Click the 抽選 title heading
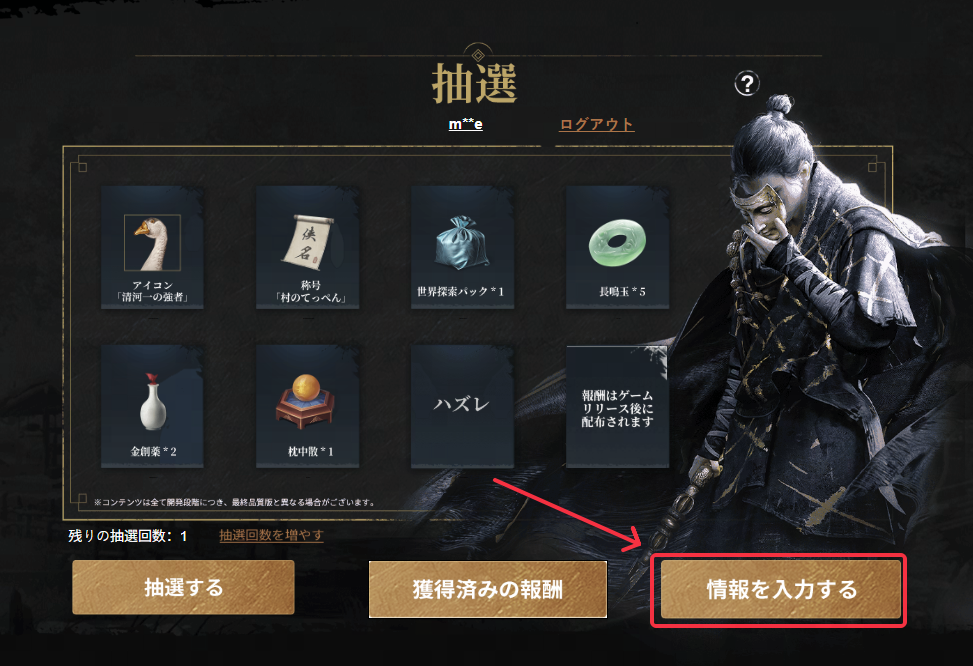Viewport: 973px width, 666px height. 475,83
